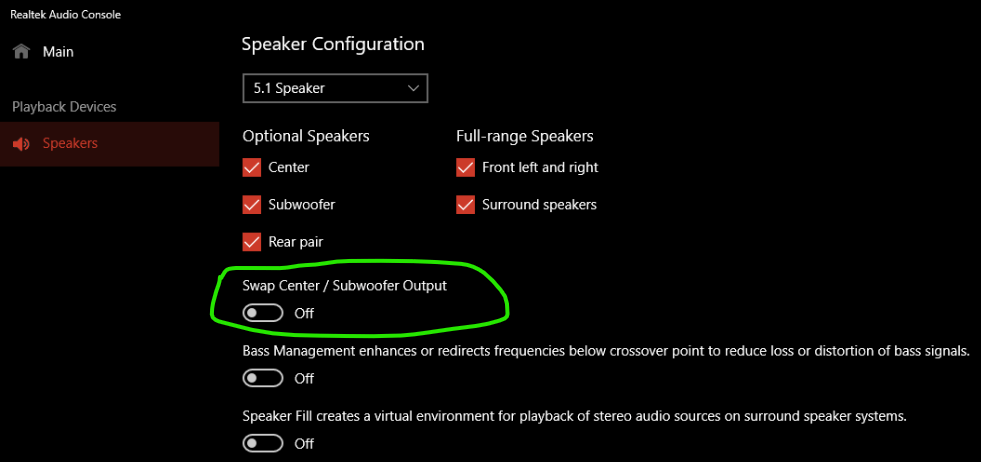Open the 5.1 Speaker configuration dropdown
Screen dimensions: 981x462
coord(335,88)
